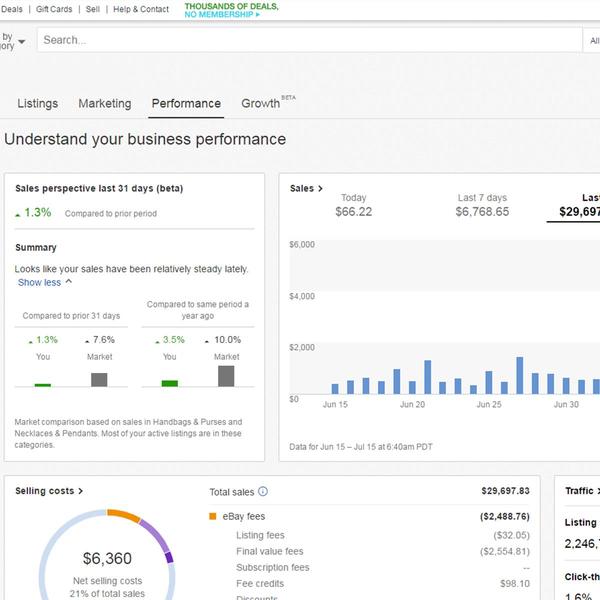Image resolution: width=600 pixels, height=600 pixels.
Task: Select the Last 7 days sales period
Action: [x=482, y=205]
